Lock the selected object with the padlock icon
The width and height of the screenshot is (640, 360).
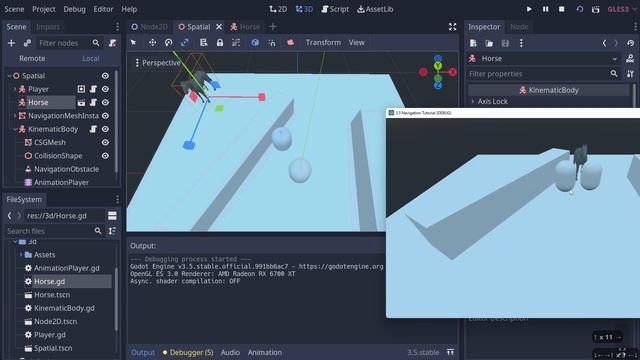(x=220, y=42)
